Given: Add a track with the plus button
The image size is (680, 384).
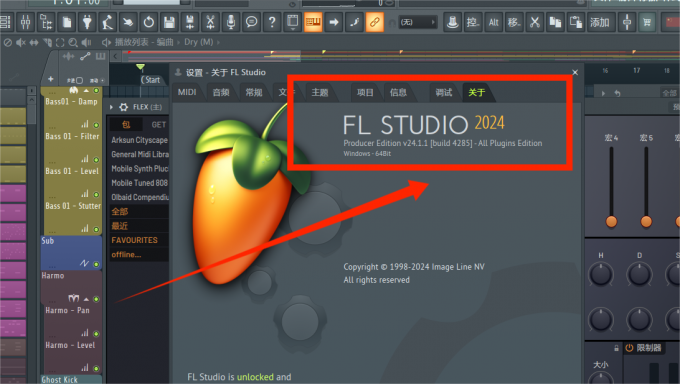Looking at the screenshot, I should tap(51, 79).
